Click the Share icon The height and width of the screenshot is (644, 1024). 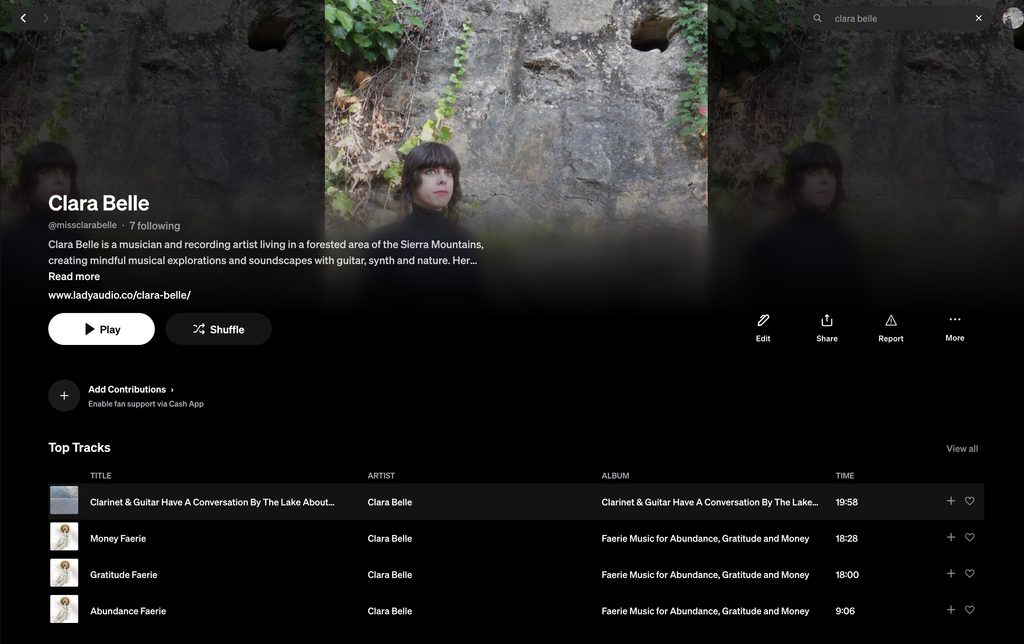click(827, 321)
